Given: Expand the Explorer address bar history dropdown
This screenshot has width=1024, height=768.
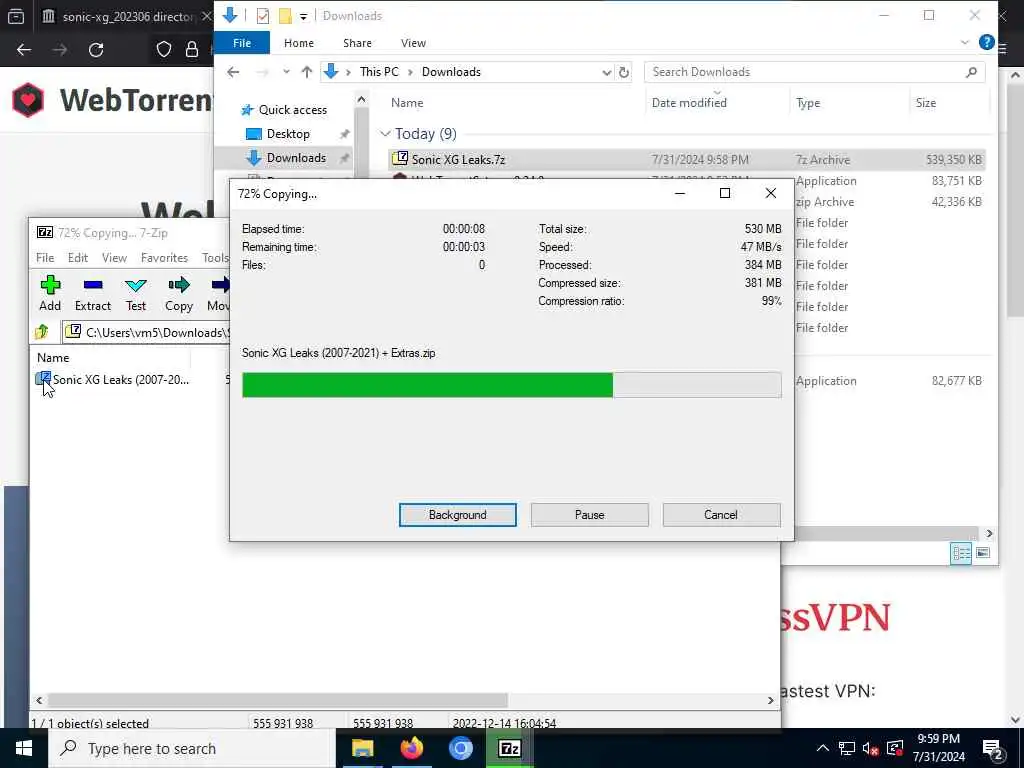Looking at the screenshot, I should tap(607, 72).
